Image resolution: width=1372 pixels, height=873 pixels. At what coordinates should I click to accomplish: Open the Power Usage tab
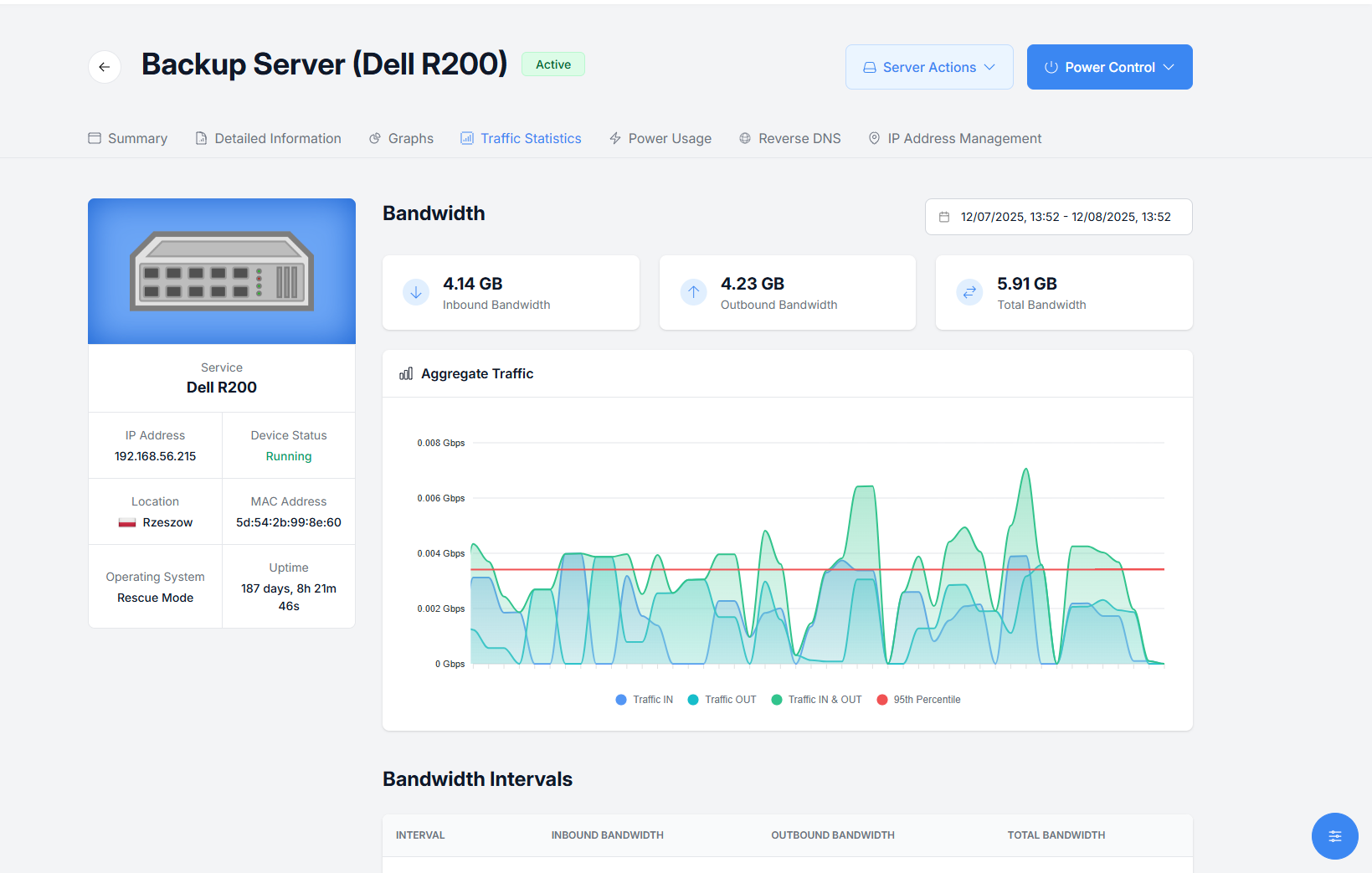click(x=660, y=138)
